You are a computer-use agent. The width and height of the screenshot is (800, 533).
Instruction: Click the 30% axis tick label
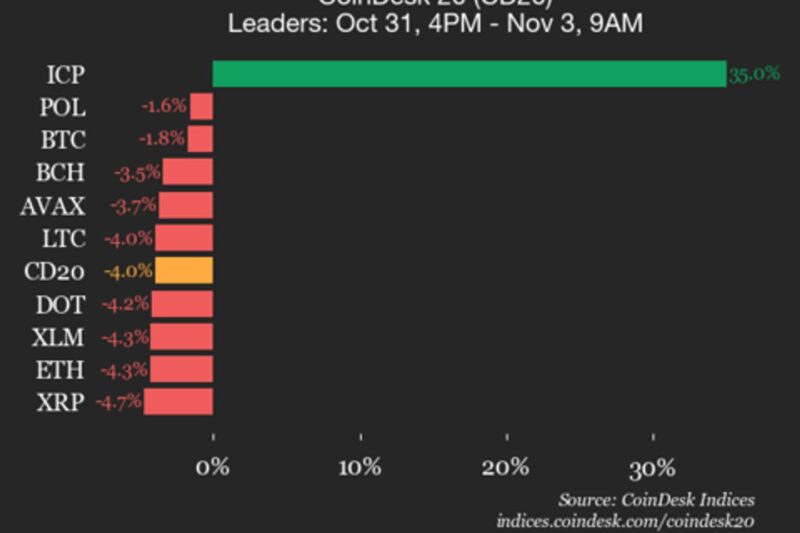tap(653, 467)
